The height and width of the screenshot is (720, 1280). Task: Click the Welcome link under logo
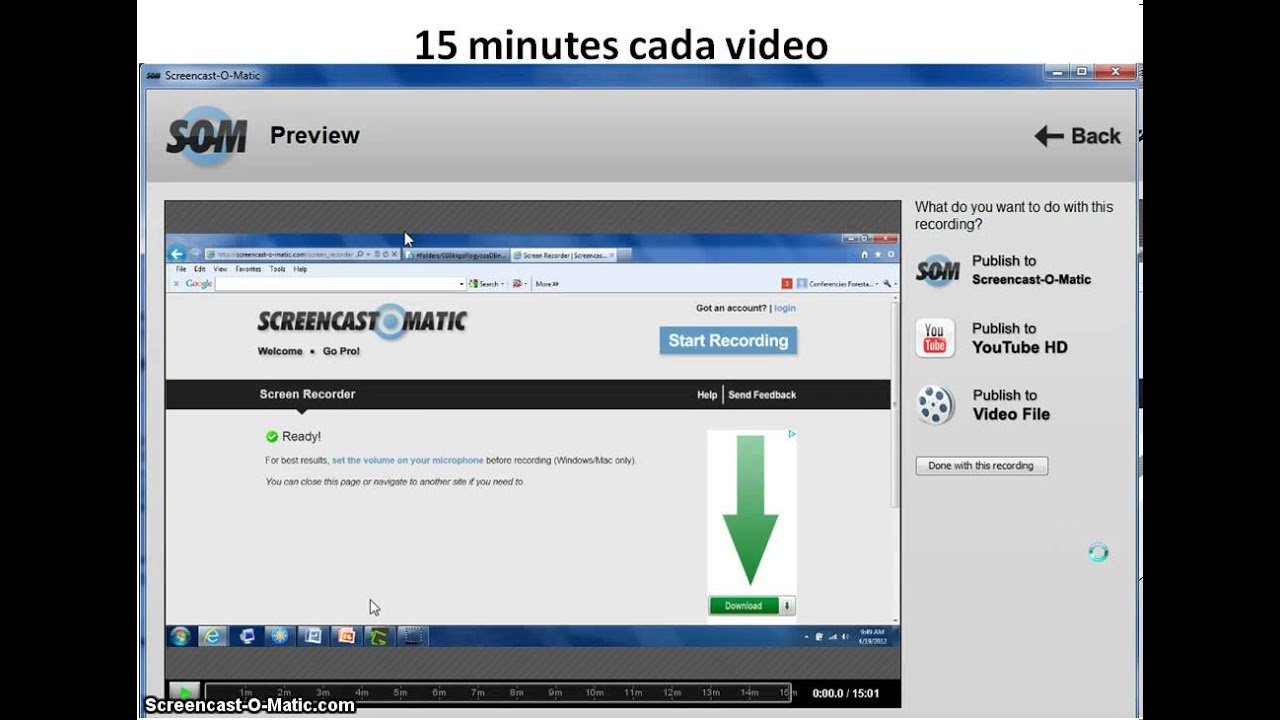280,351
